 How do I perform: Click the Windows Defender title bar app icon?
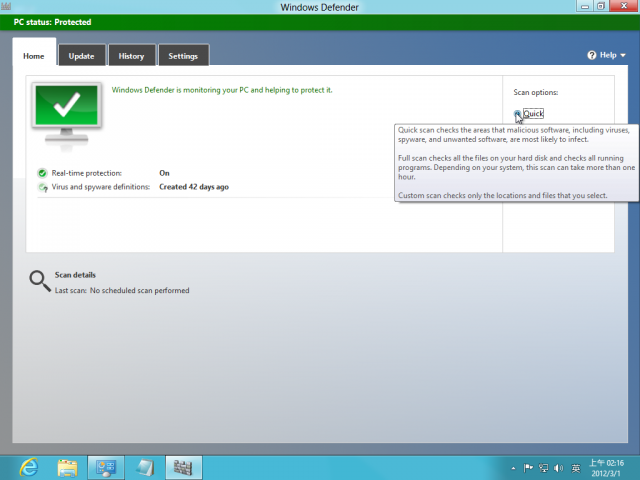tap(6, 7)
